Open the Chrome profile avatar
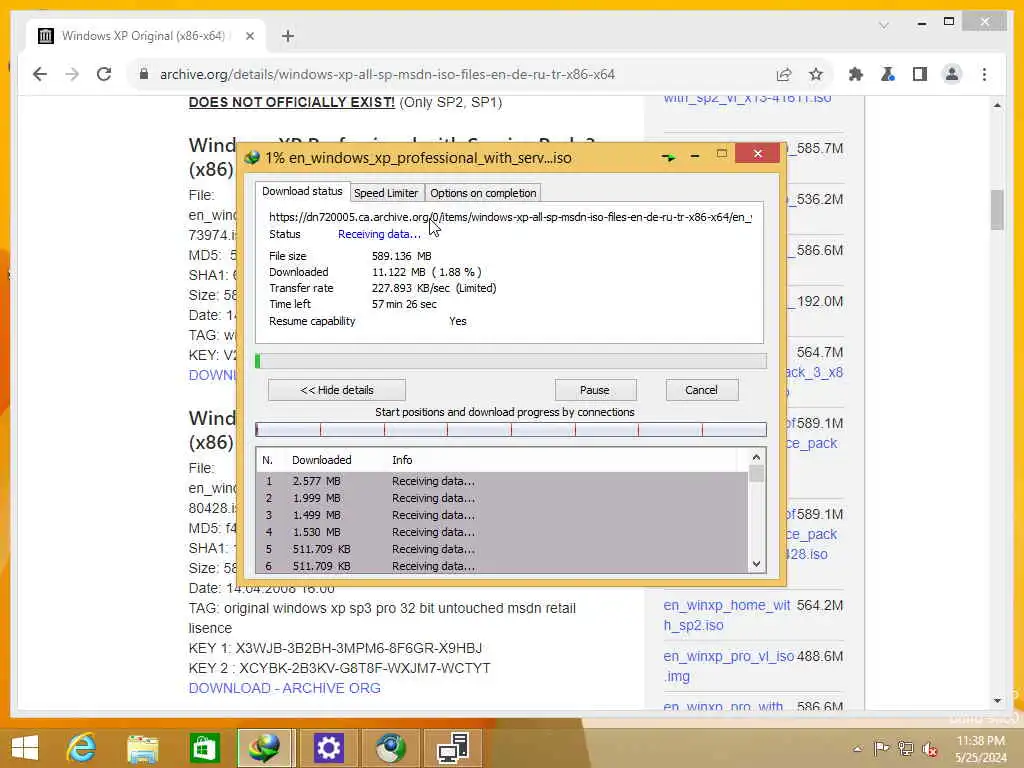This screenshot has width=1024, height=768. [952, 74]
